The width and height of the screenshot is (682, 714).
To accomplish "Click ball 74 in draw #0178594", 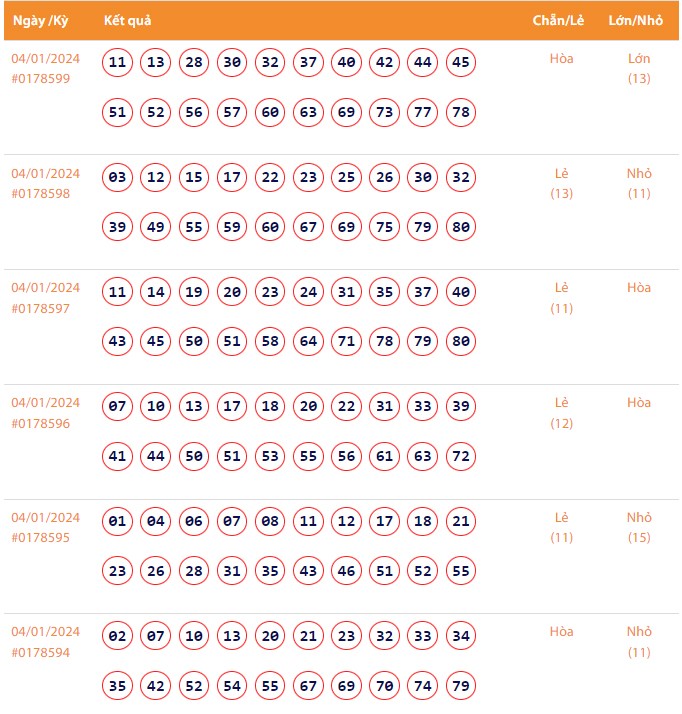I will (423, 686).
